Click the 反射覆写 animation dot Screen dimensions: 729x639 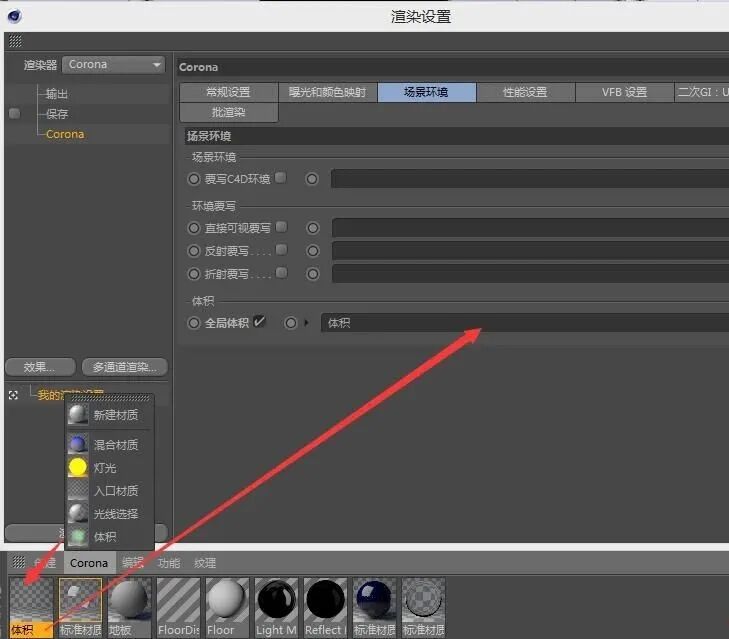pyautogui.click(x=193, y=251)
